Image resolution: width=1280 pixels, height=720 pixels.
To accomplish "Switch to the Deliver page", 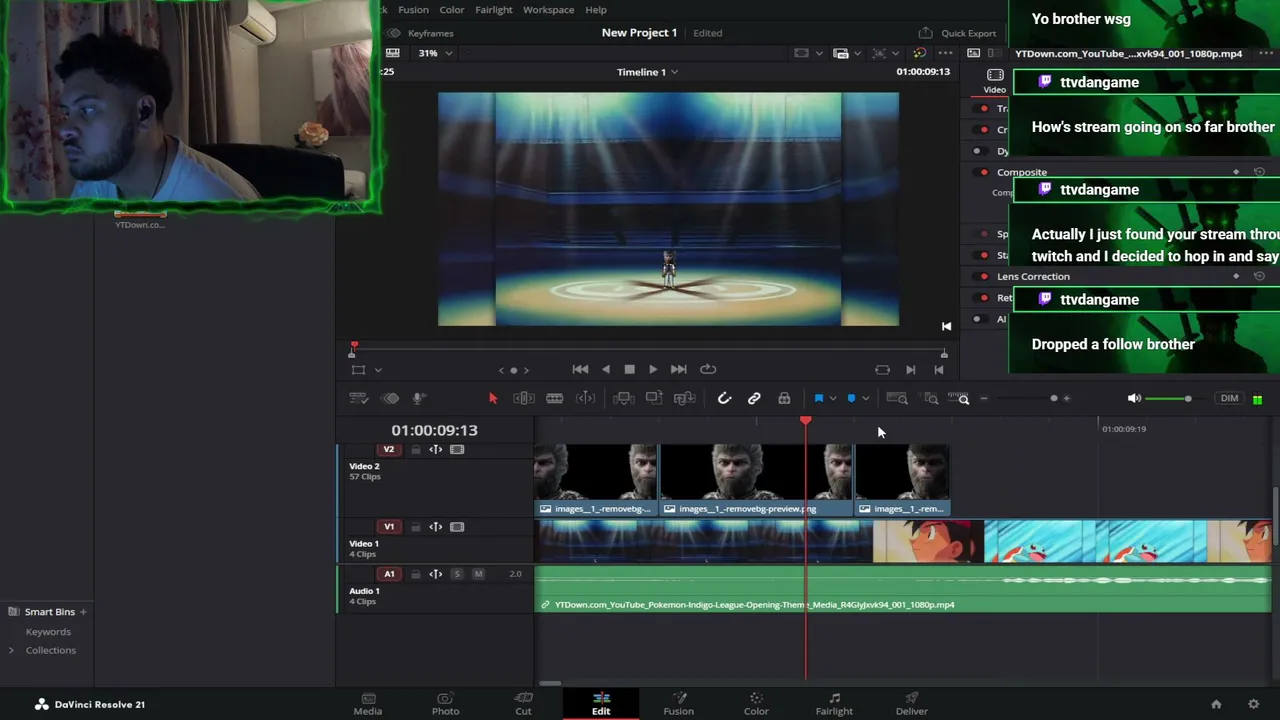I will click(x=911, y=704).
